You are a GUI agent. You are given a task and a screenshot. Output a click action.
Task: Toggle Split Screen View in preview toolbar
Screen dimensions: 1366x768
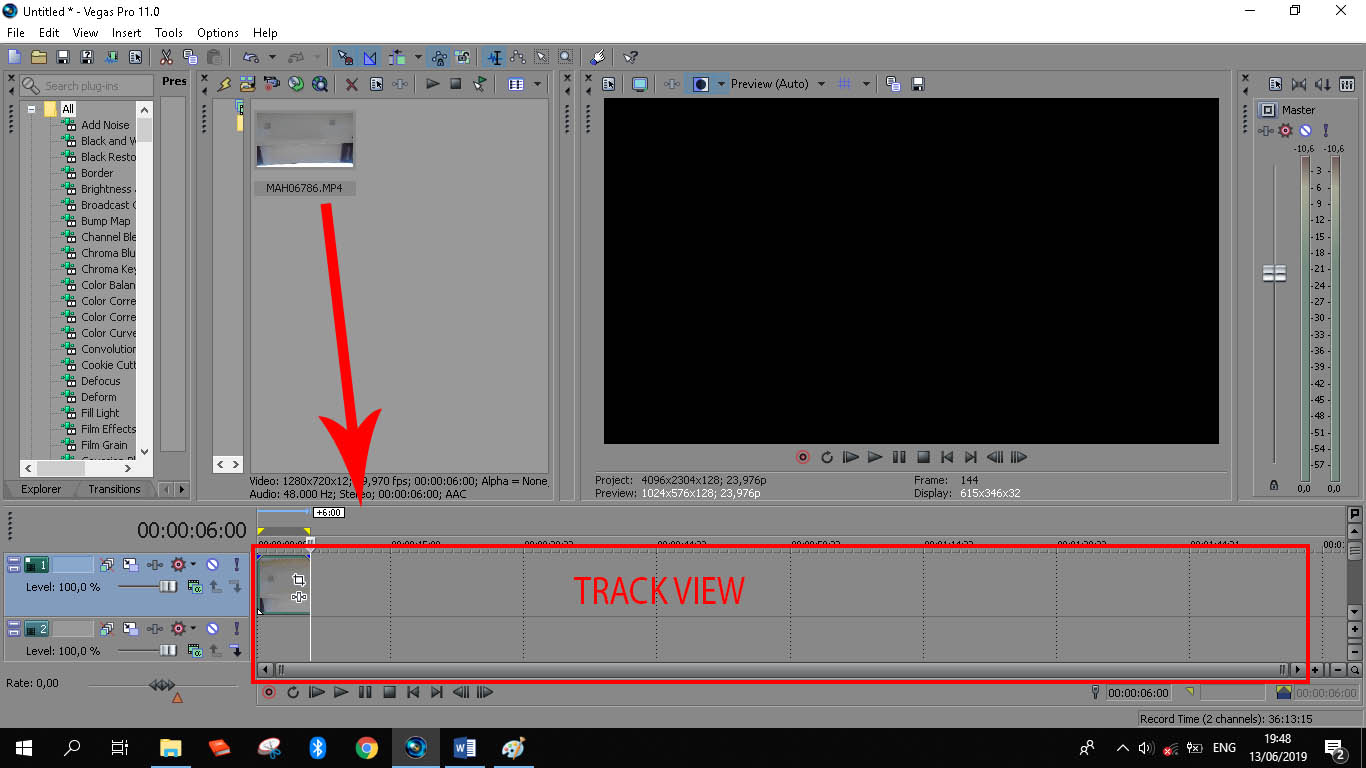701,84
